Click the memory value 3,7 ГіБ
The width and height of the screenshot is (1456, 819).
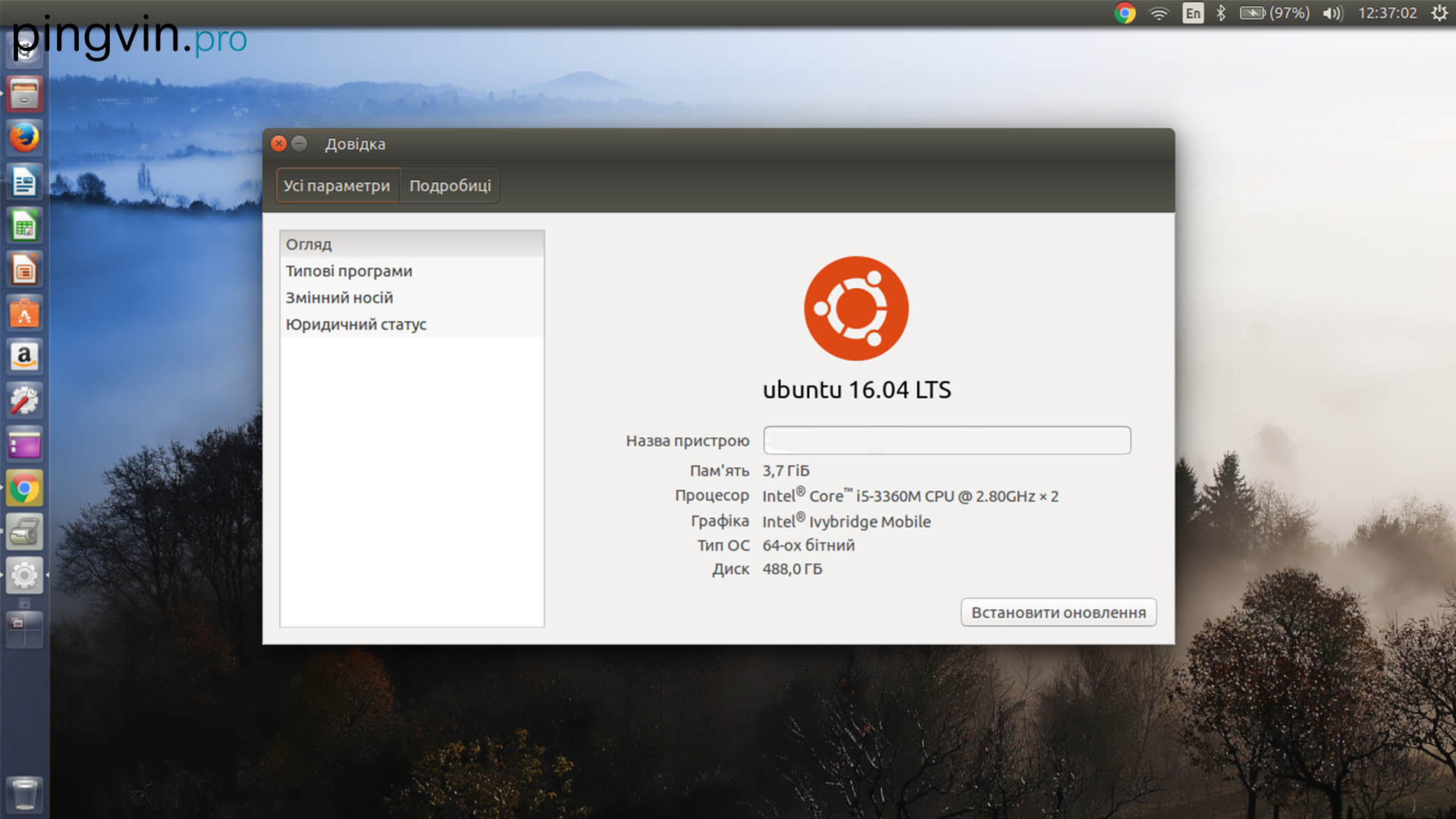[x=786, y=471]
